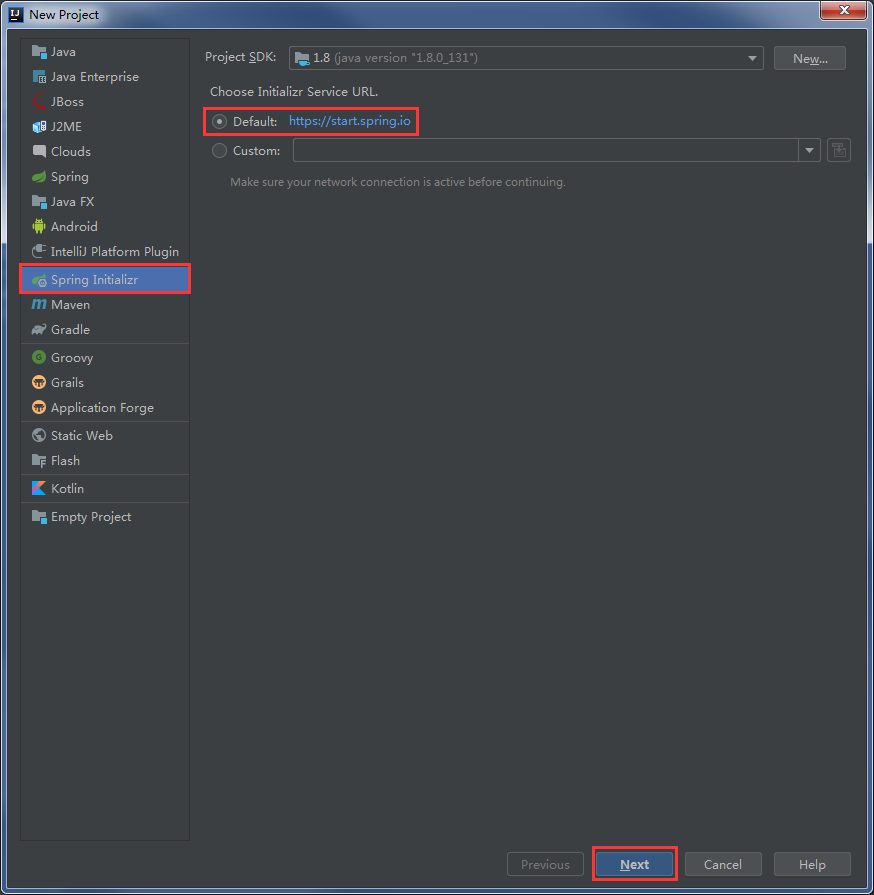Click the IntelliJ logo in title bar
Screen dimensions: 874x895
[x=15, y=14]
